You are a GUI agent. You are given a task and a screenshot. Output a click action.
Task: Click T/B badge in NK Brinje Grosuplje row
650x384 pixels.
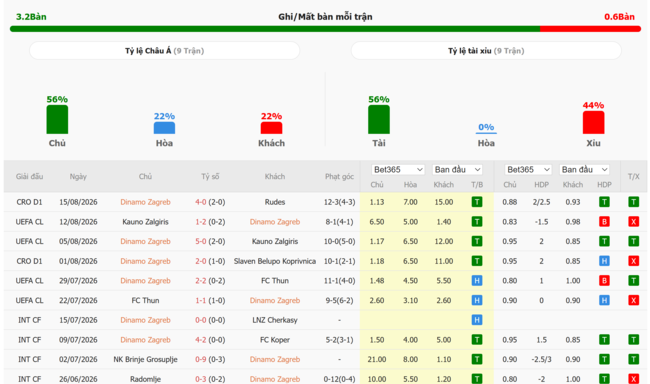tap(477, 359)
